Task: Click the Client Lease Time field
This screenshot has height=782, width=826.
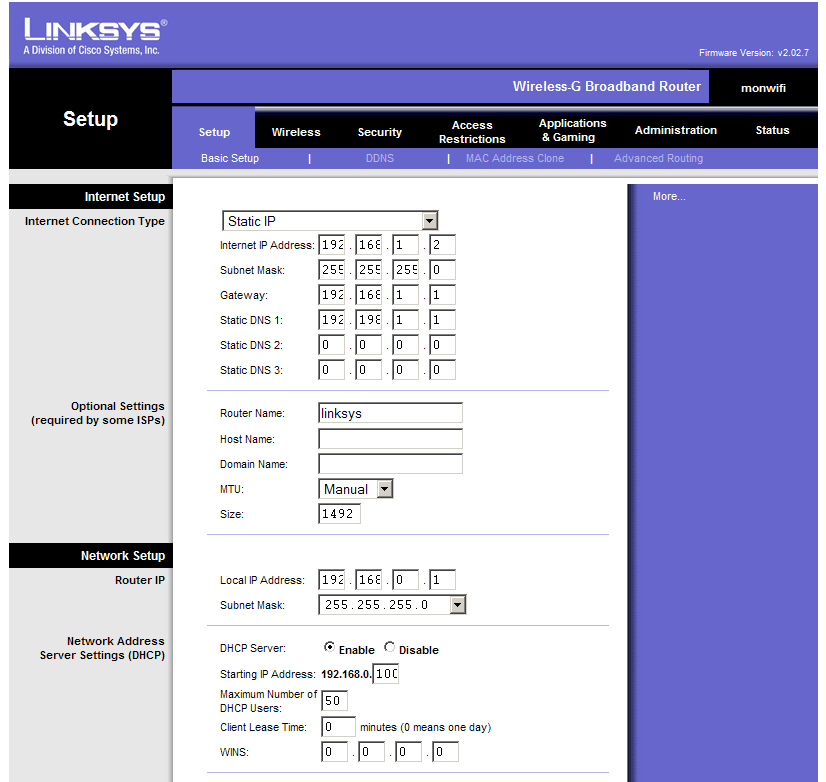Action: [x=339, y=727]
